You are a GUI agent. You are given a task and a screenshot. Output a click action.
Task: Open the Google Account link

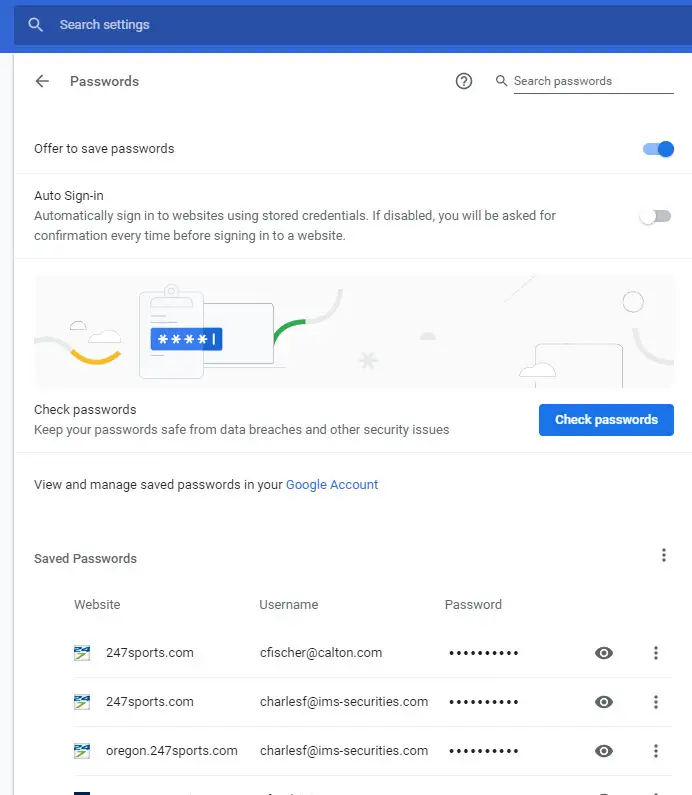point(332,485)
